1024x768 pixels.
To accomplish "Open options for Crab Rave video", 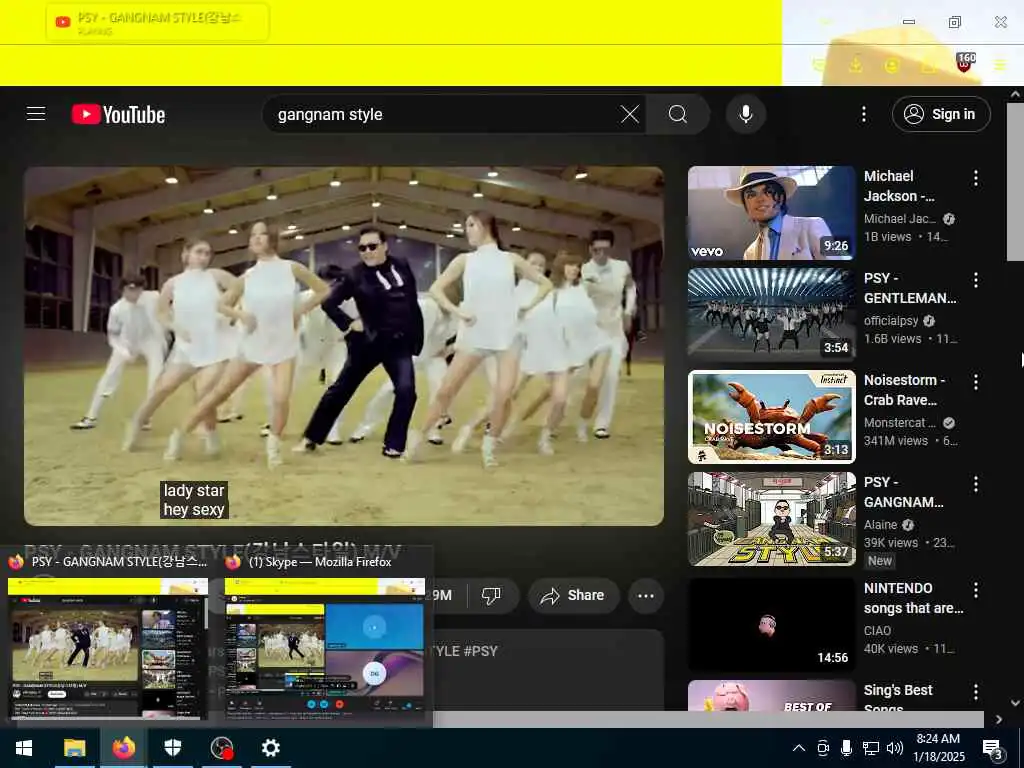I will pyautogui.click(x=976, y=382).
